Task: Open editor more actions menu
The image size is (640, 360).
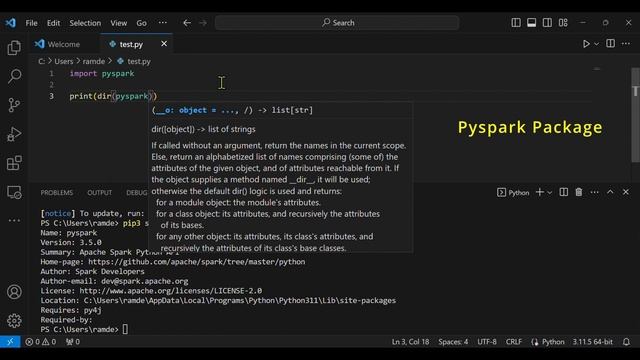Action: 626,44
